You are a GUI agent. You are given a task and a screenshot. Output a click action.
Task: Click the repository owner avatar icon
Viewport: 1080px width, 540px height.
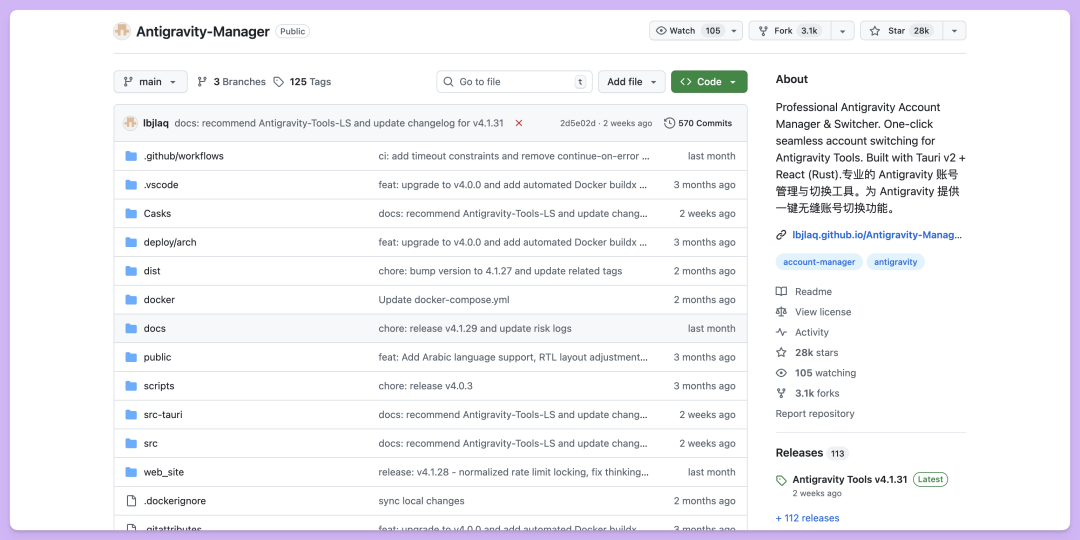pyautogui.click(x=122, y=31)
